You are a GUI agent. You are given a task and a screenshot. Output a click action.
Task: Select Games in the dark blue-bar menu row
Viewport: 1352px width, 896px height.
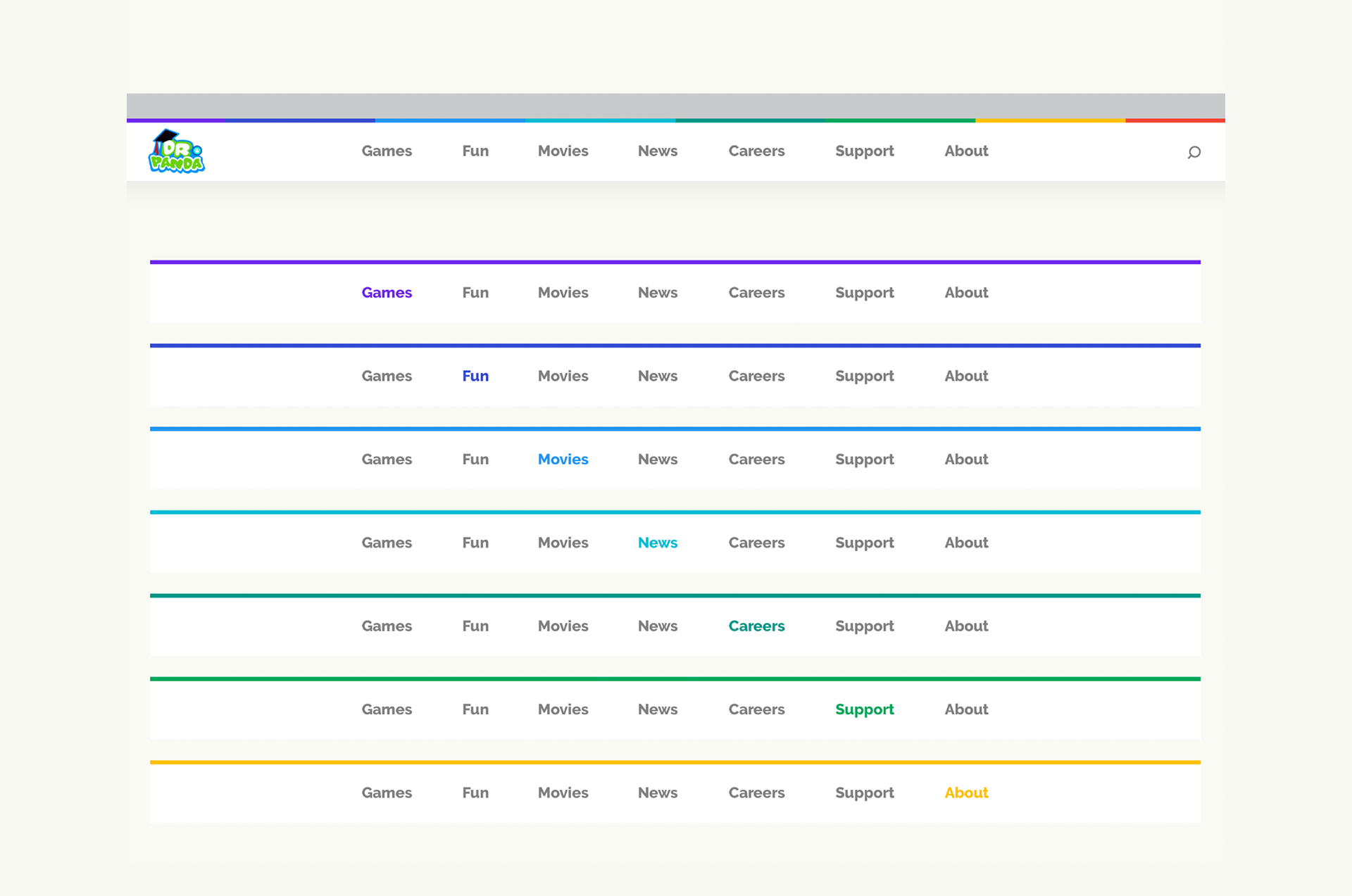point(387,376)
